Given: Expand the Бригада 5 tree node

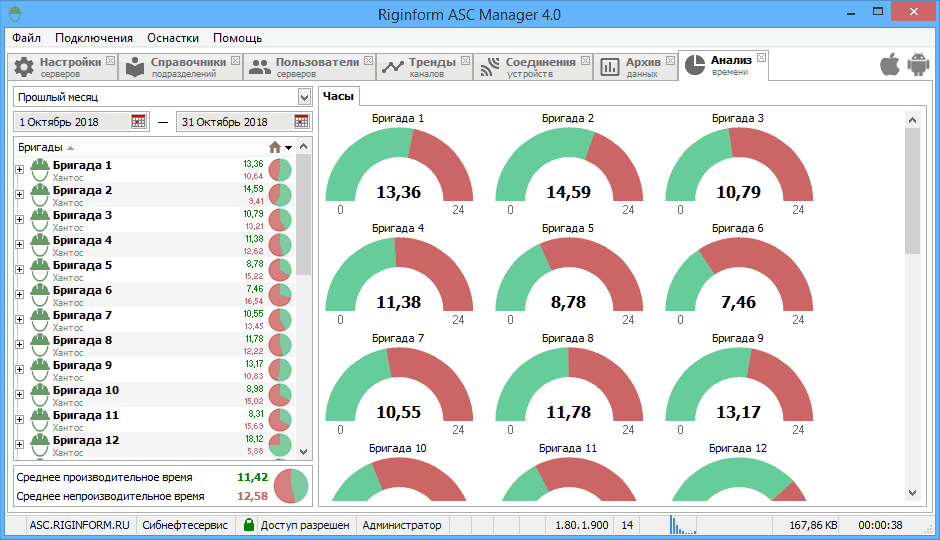Looking at the screenshot, I should tap(19, 268).
